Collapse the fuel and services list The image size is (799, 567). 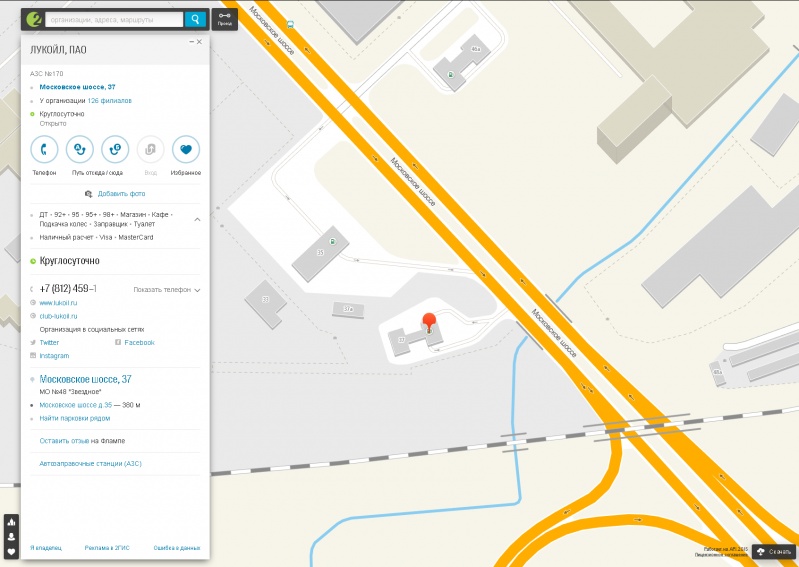pos(197,220)
